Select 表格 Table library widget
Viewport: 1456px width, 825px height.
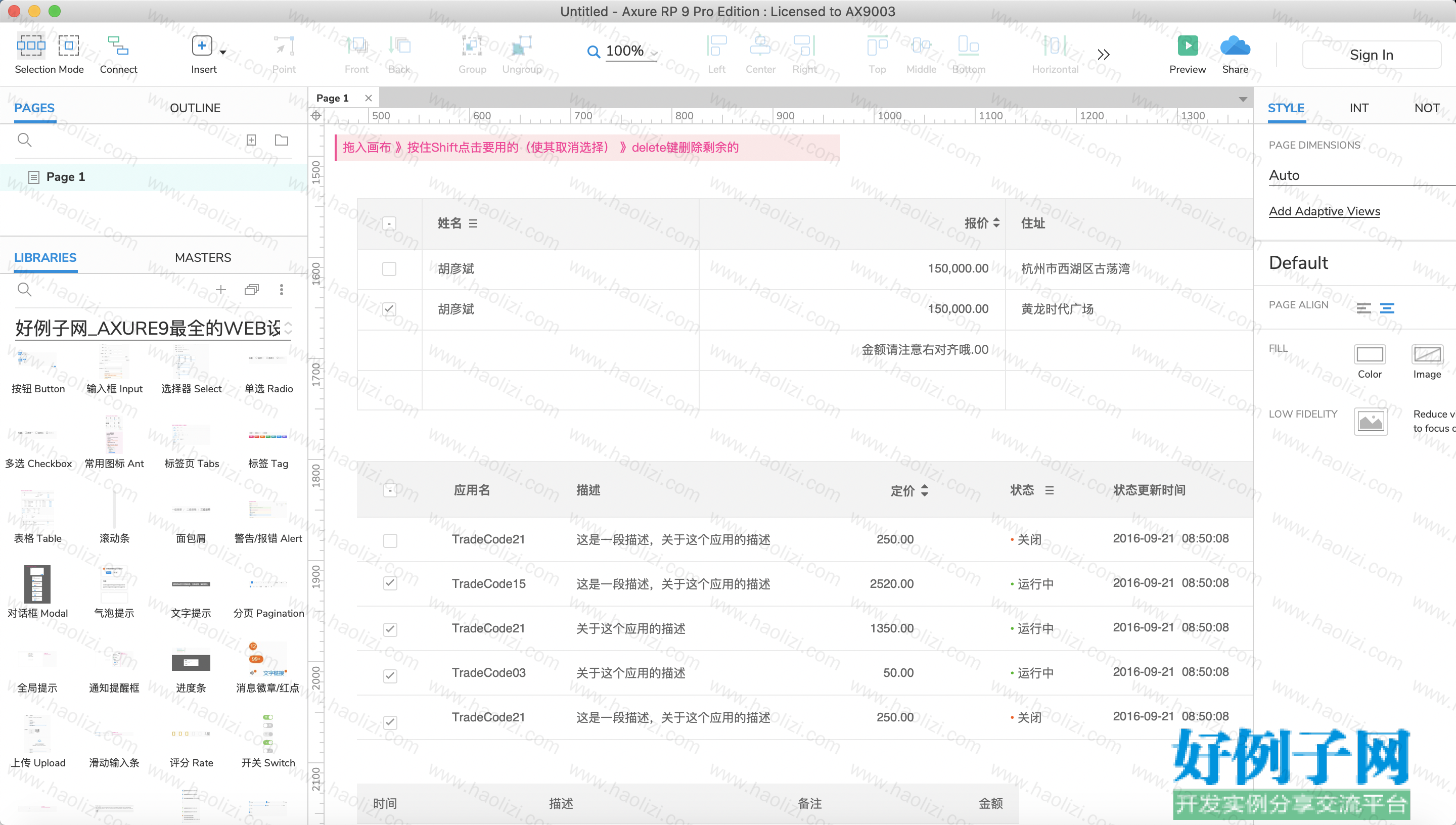click(38, 516)
